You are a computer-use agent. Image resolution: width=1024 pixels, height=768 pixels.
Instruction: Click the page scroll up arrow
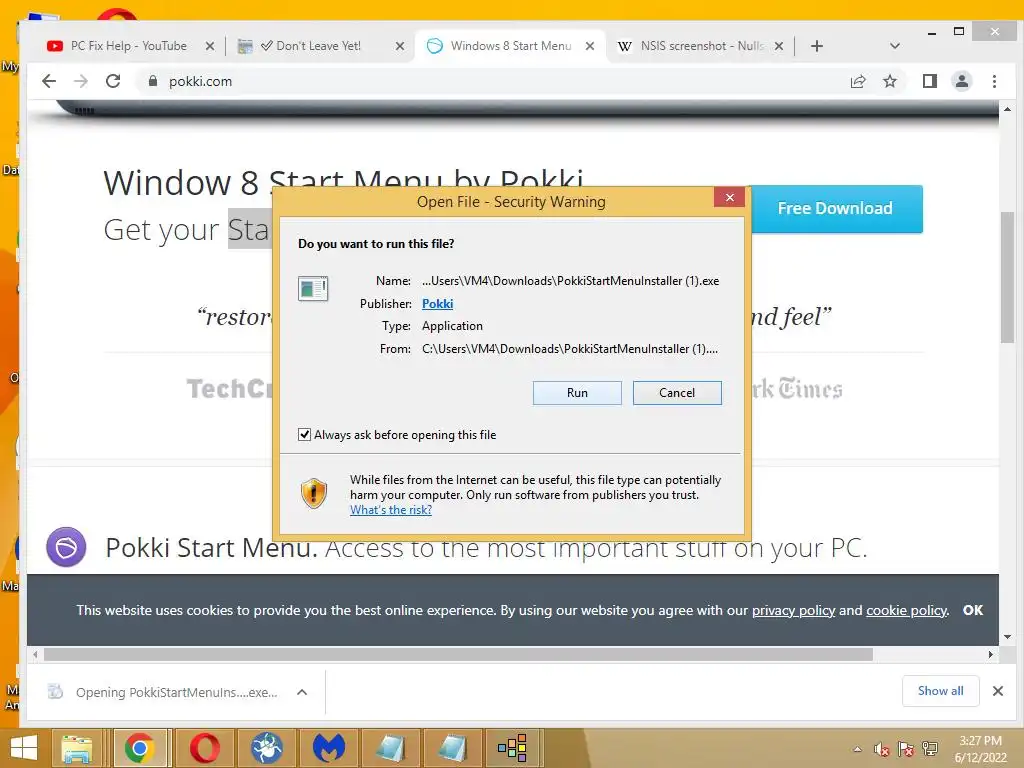point(1007,110)
